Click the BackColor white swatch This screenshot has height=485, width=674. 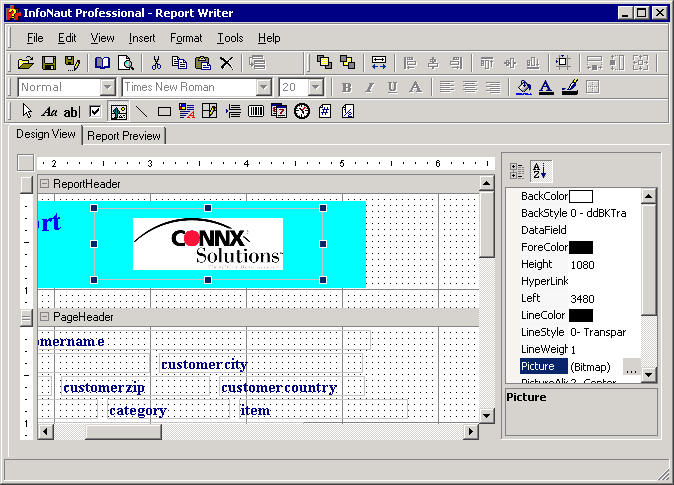pos(581,196)
